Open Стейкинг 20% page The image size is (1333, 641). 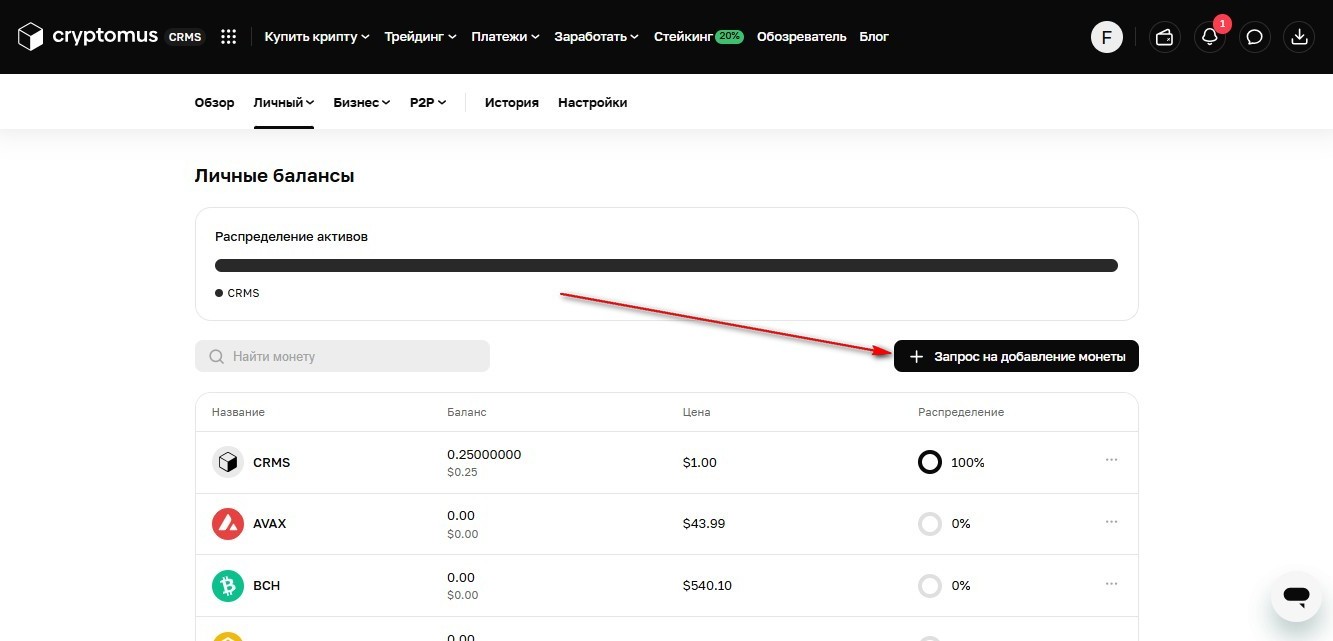coord(699,37)
